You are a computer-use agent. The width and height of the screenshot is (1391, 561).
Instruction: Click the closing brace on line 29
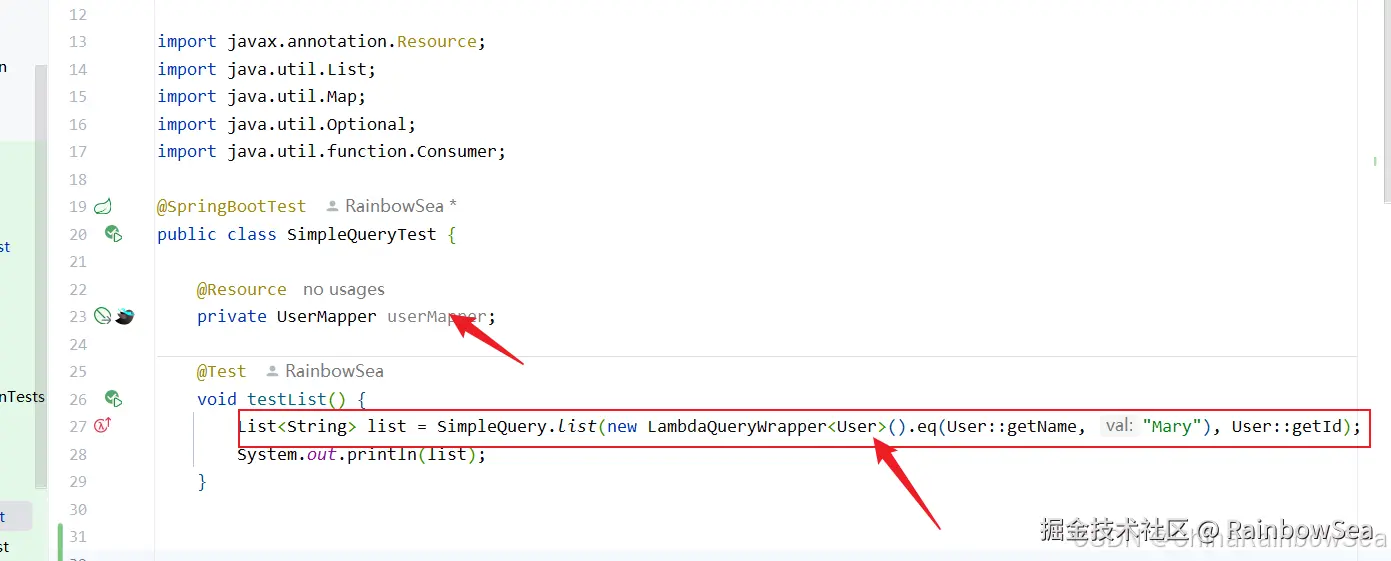click(201, 481)
